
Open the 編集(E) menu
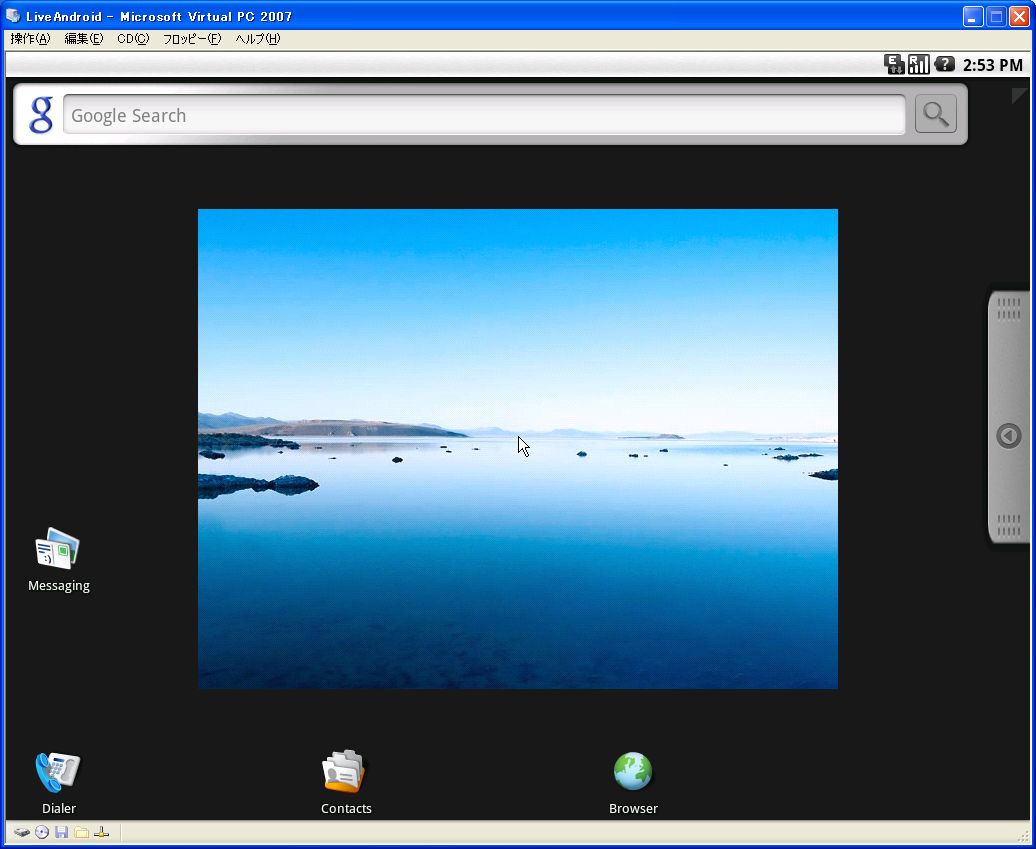click(83, 39)
